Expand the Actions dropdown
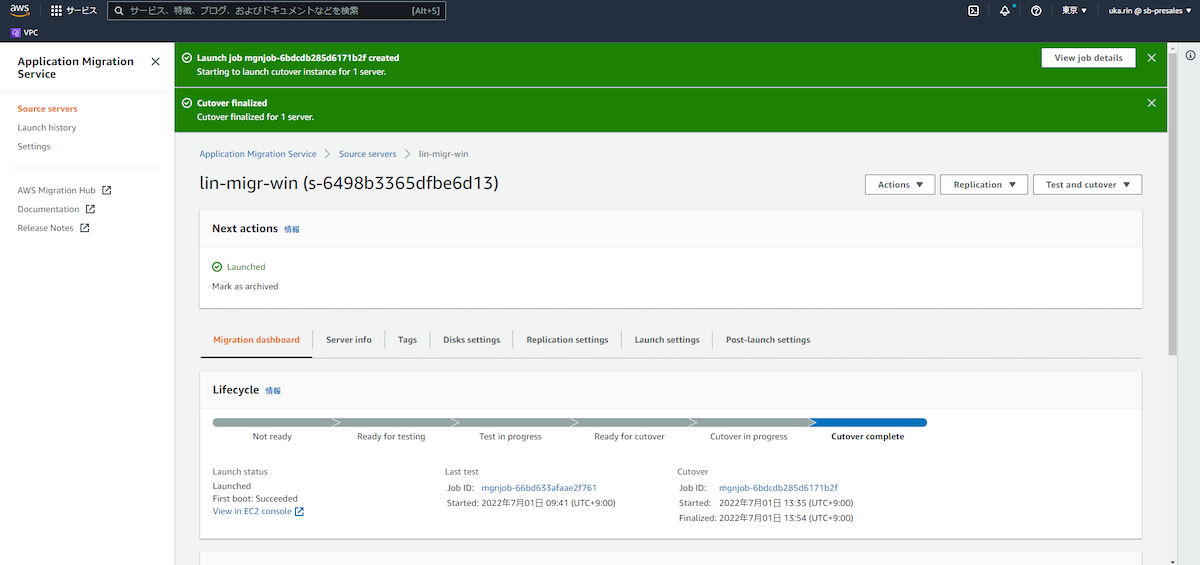The image size is (1200, 565). pos(899,185)
